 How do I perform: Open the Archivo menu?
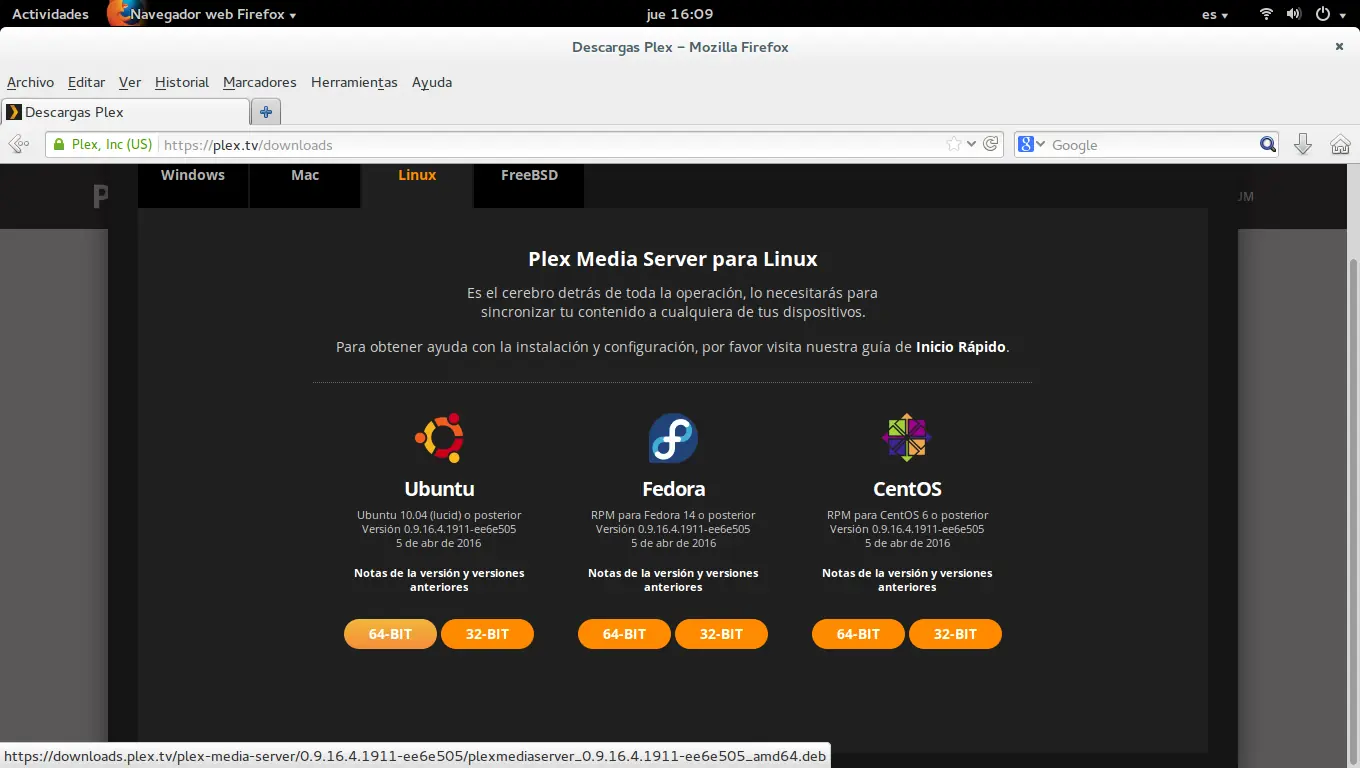(30, 82)
